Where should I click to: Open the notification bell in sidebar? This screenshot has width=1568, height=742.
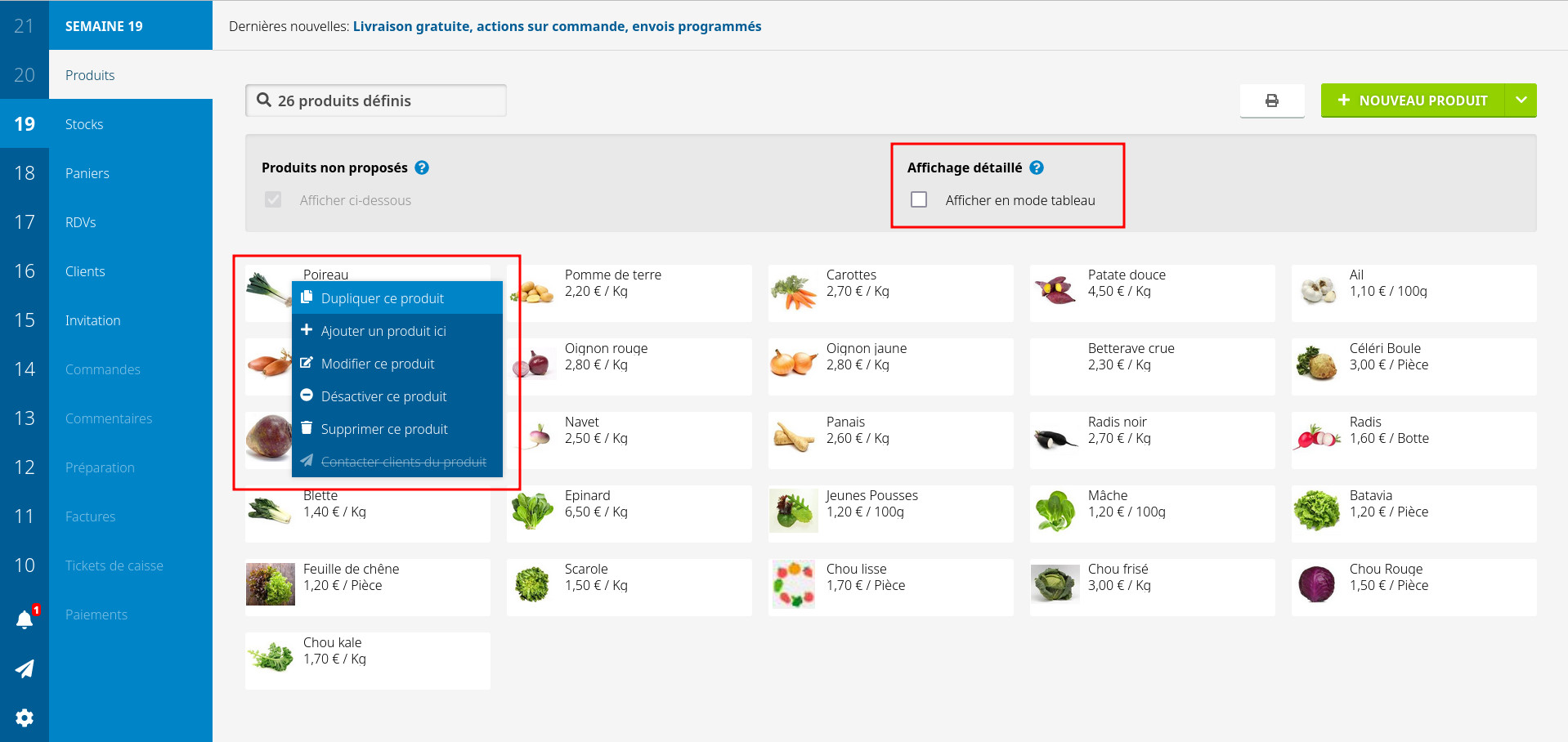[25, 619]
